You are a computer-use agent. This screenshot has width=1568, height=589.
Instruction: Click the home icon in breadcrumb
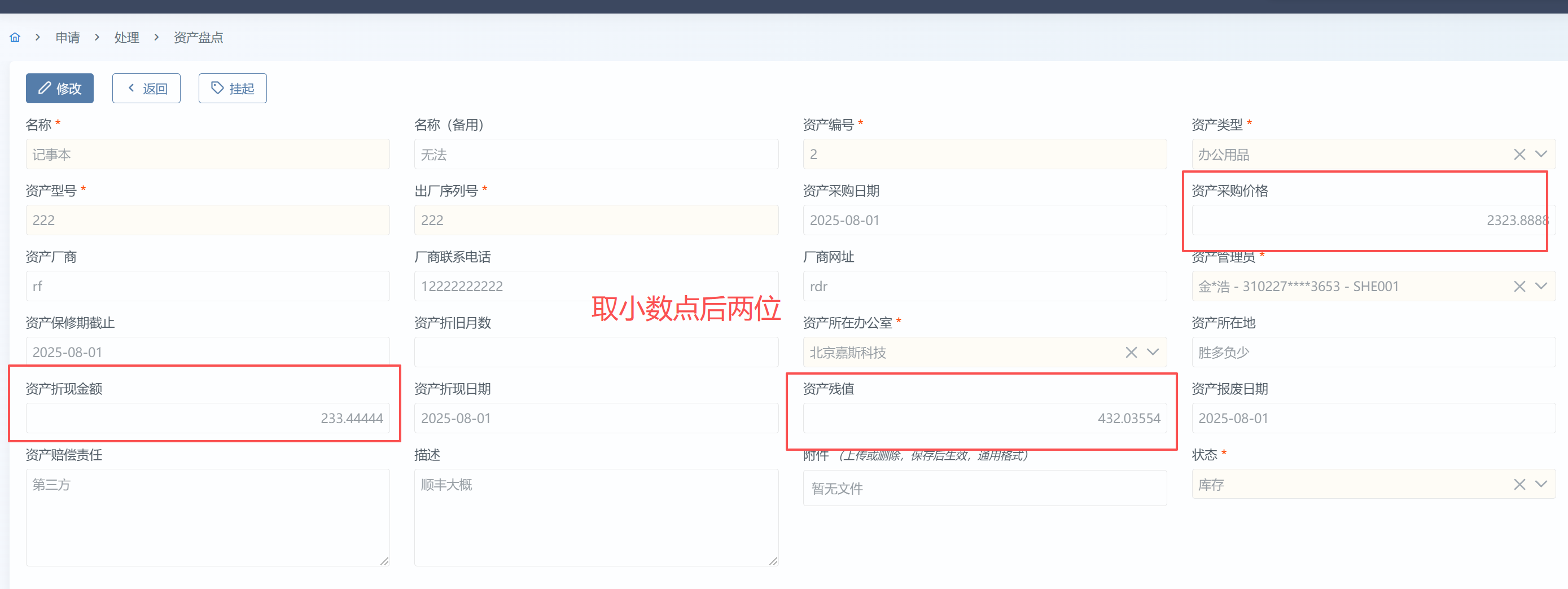pyautogui.click(x=15, y=38)
